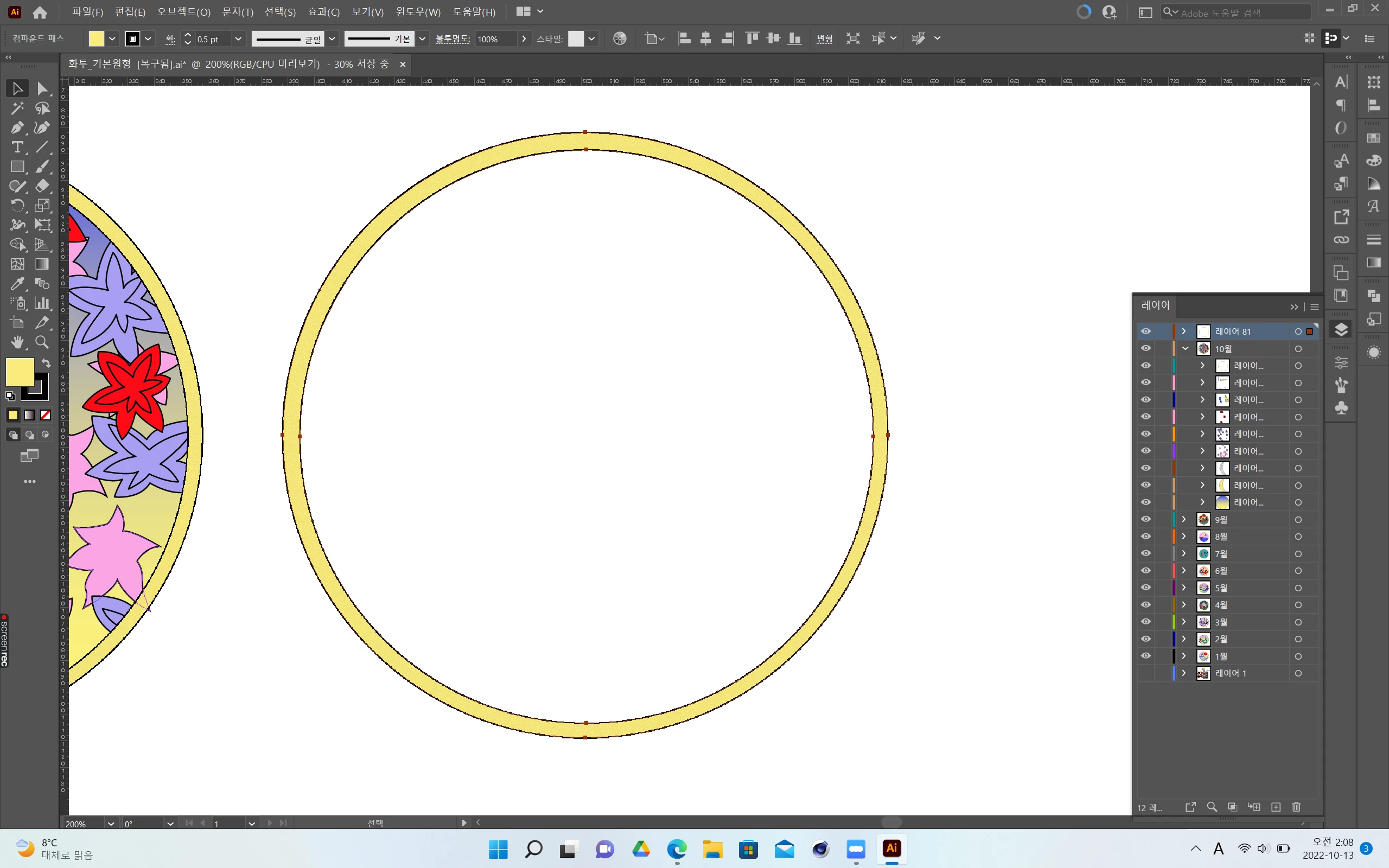This screenshot has width=1389, height=868.
Task: Select the Zoom tool
Action: [42, 343]
